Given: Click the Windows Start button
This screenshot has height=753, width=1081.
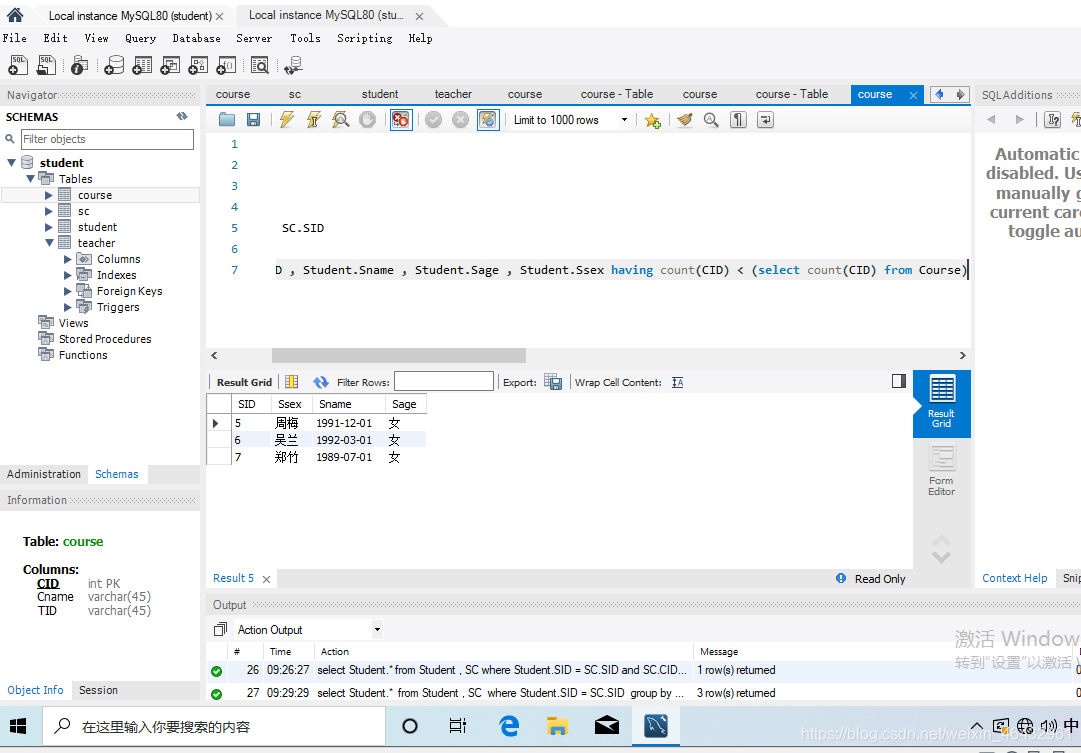Looking at the screenshot, I should click(x=19, y=726).
